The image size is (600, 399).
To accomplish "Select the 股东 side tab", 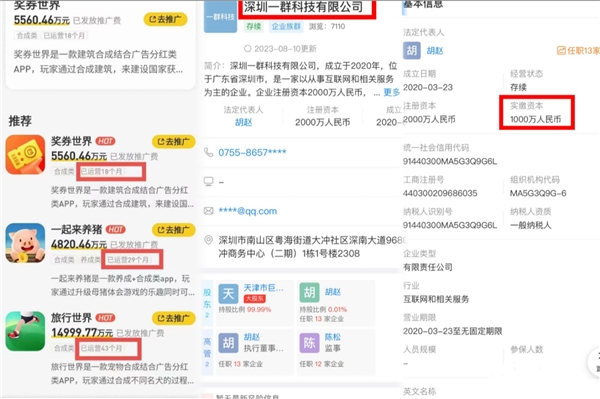I will click(207, 304).
